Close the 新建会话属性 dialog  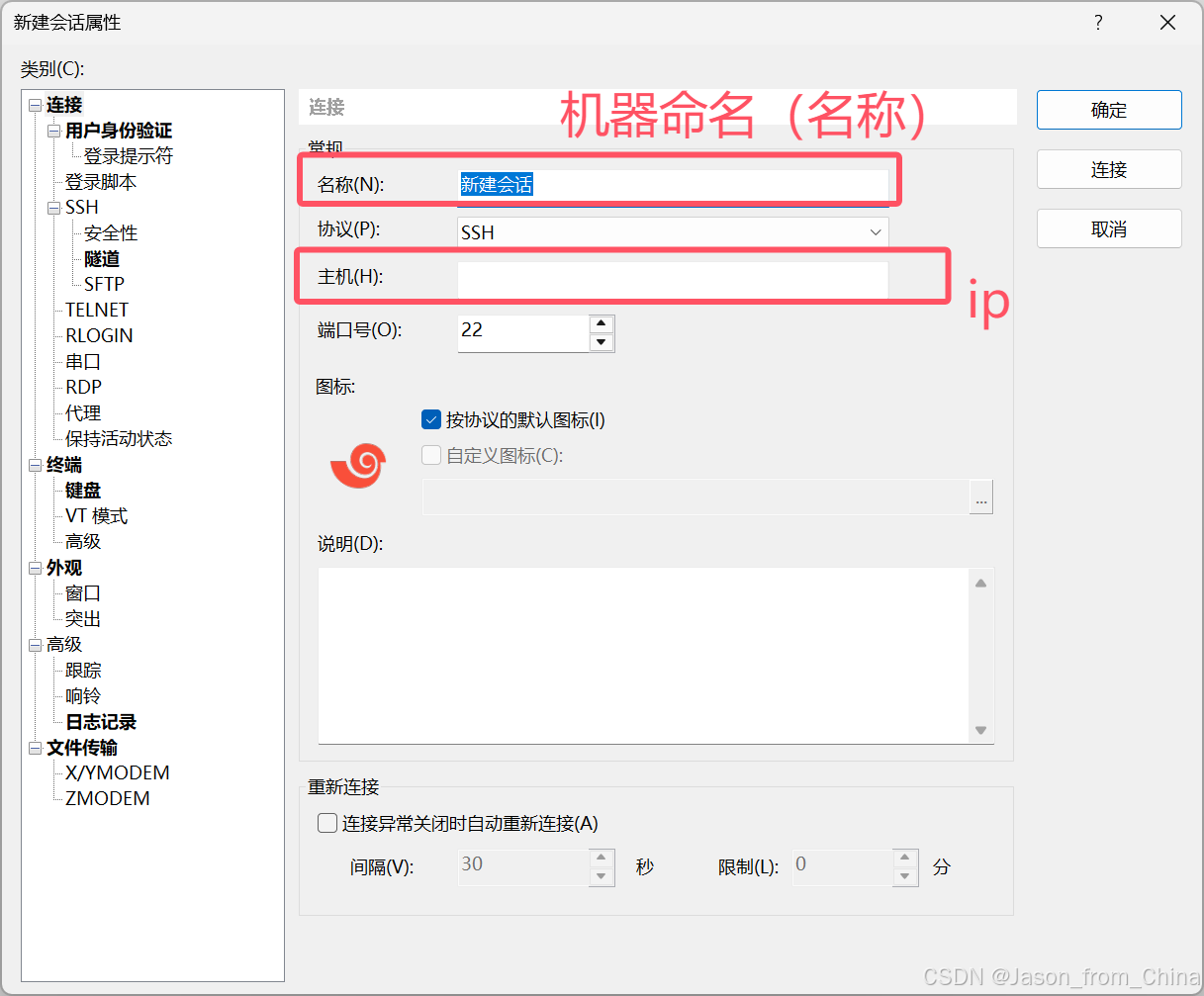1167,23
